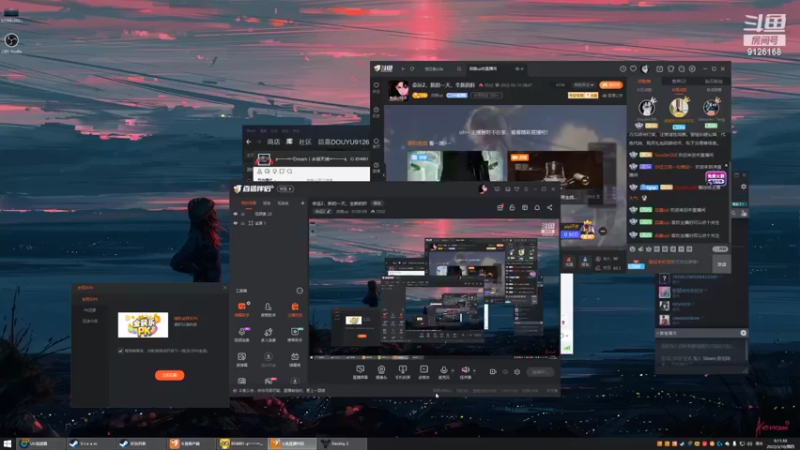Open mode selector pill beside companion logo
This screenshot has height=450, width=800.
[286, 189]
